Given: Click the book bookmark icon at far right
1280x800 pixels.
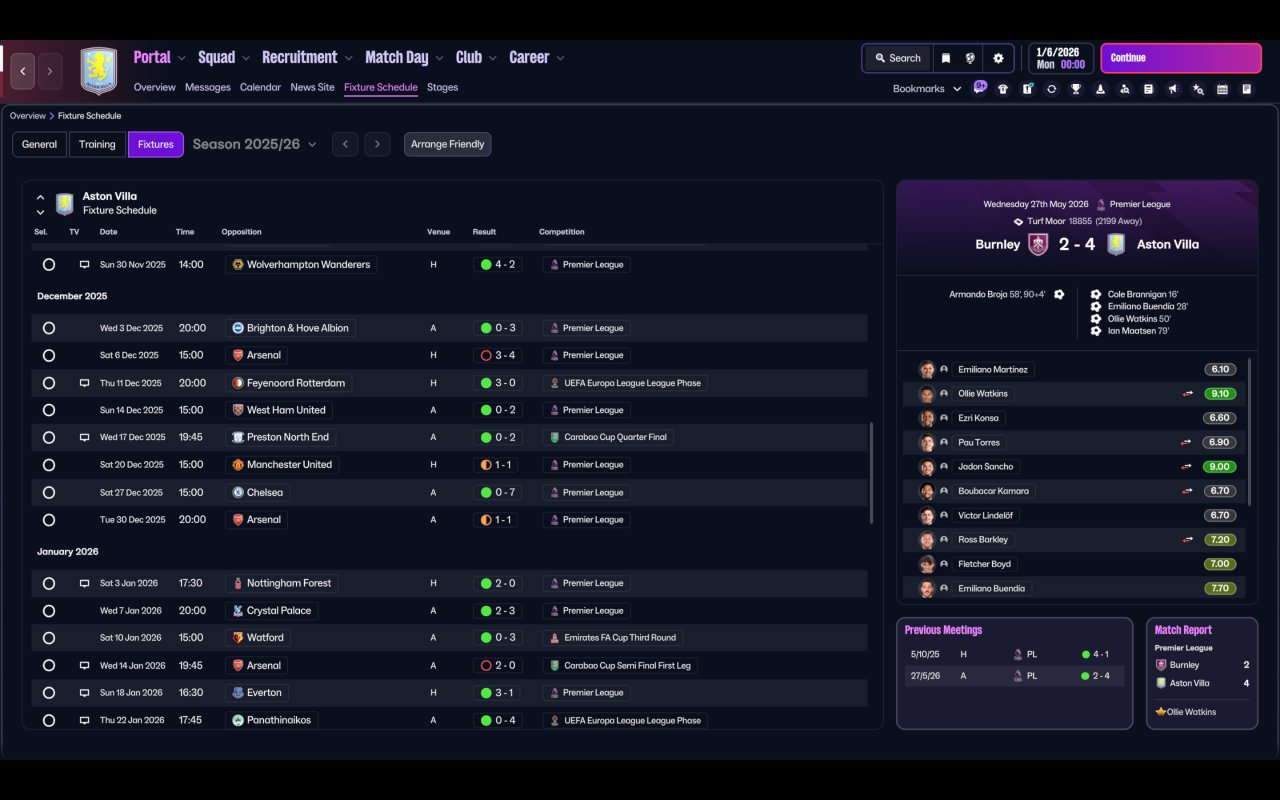Looking at the screenshot, I should [1247, 89].
